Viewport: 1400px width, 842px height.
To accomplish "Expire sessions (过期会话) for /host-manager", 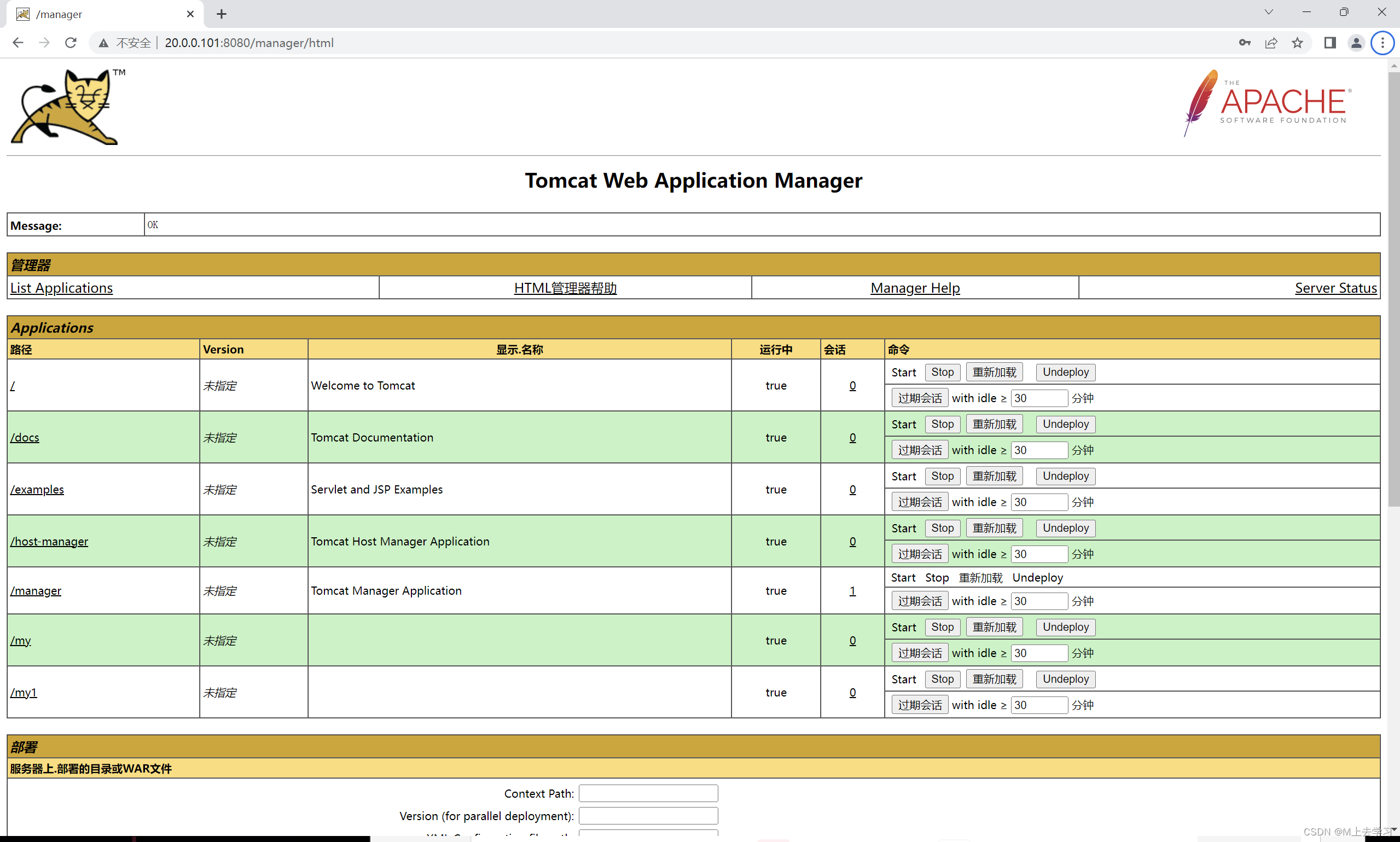I will pyautogui.click(x=920, y=554).
